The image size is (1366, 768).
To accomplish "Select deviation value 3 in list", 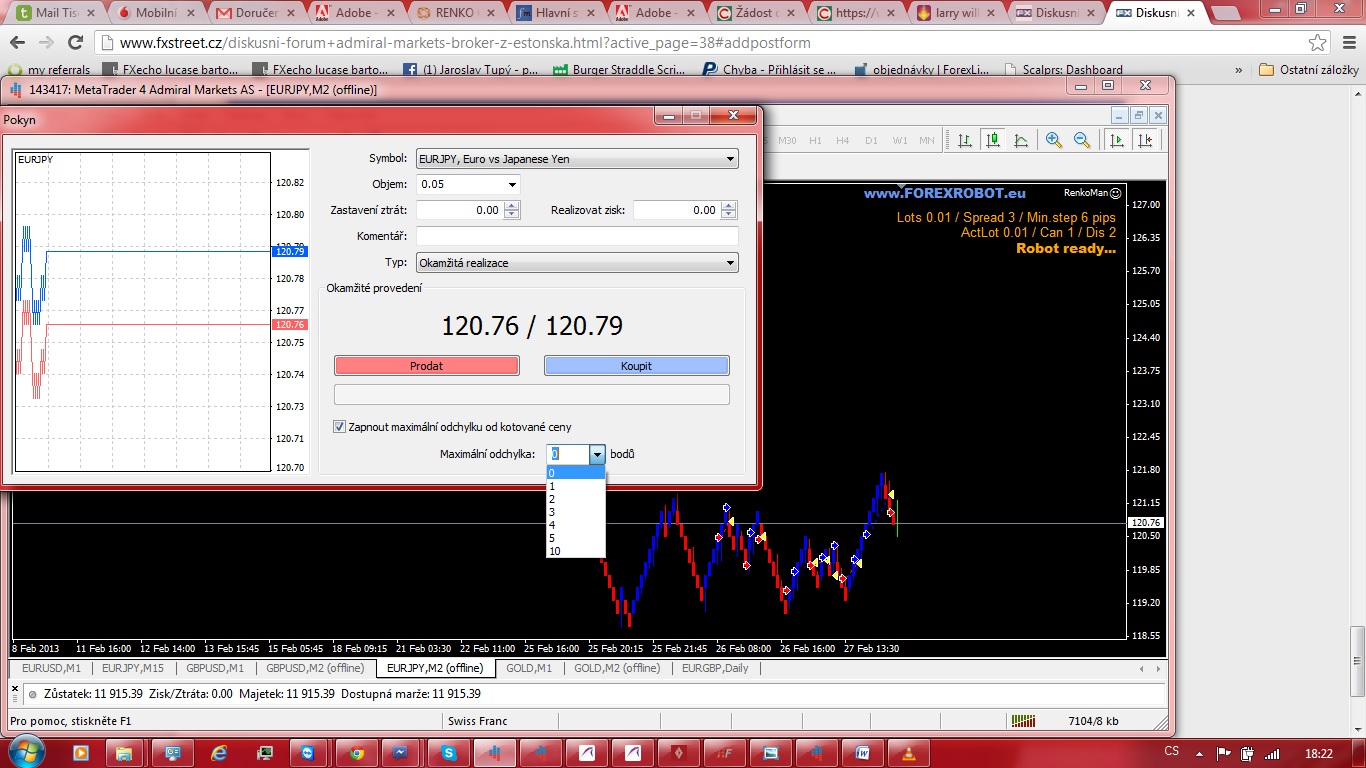I will (576, 512).
